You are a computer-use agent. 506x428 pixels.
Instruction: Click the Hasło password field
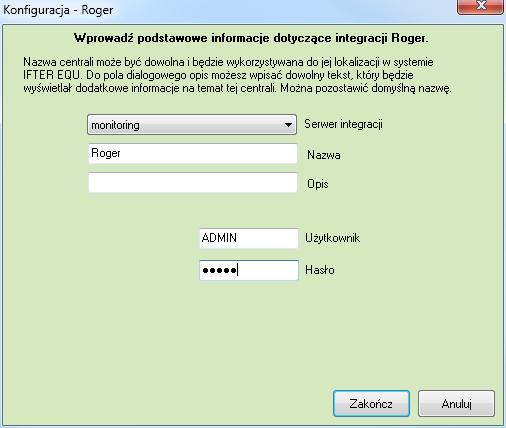pyautogui.click(x=249, y=270)
